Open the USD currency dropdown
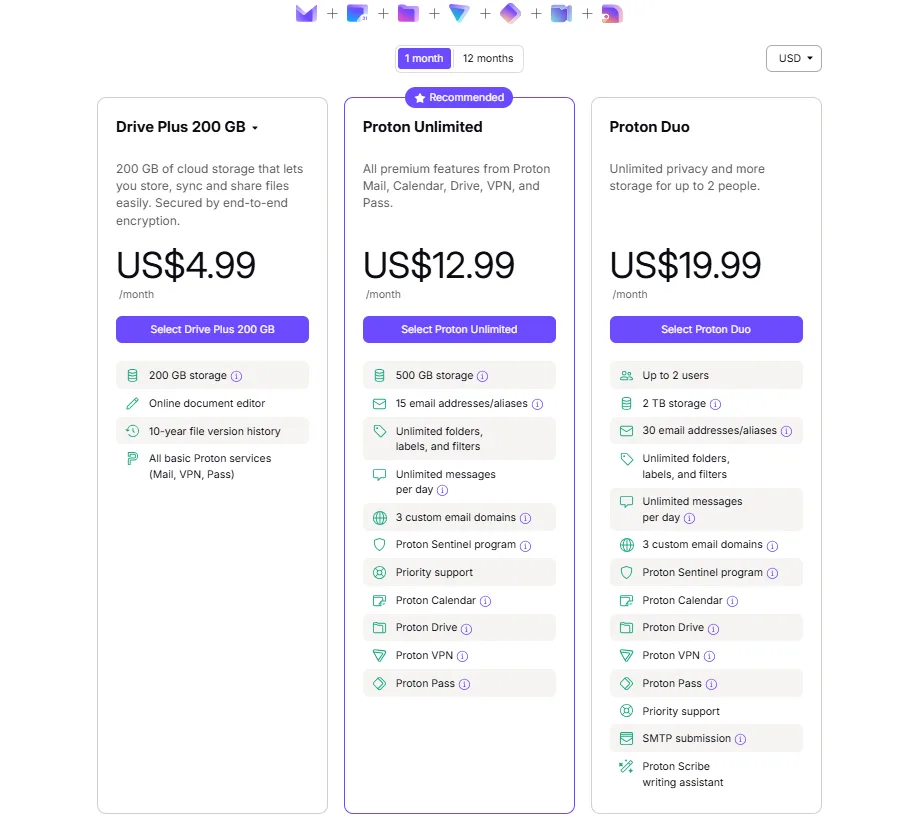The height and width of the screenshot is (831, 908). coord(793,58)
